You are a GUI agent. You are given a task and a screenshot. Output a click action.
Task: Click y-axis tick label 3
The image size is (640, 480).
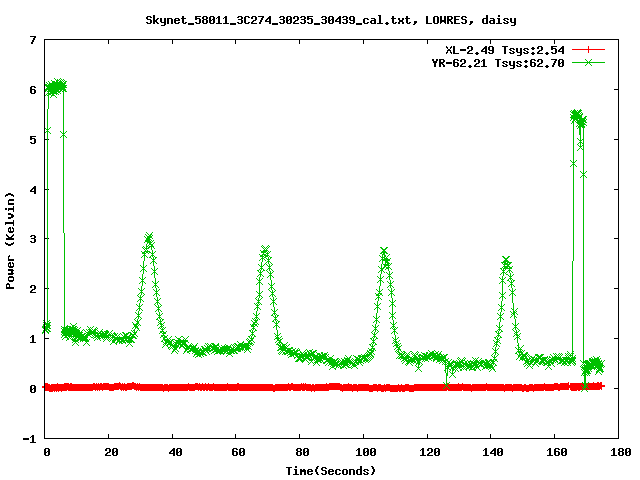(33, 239)
